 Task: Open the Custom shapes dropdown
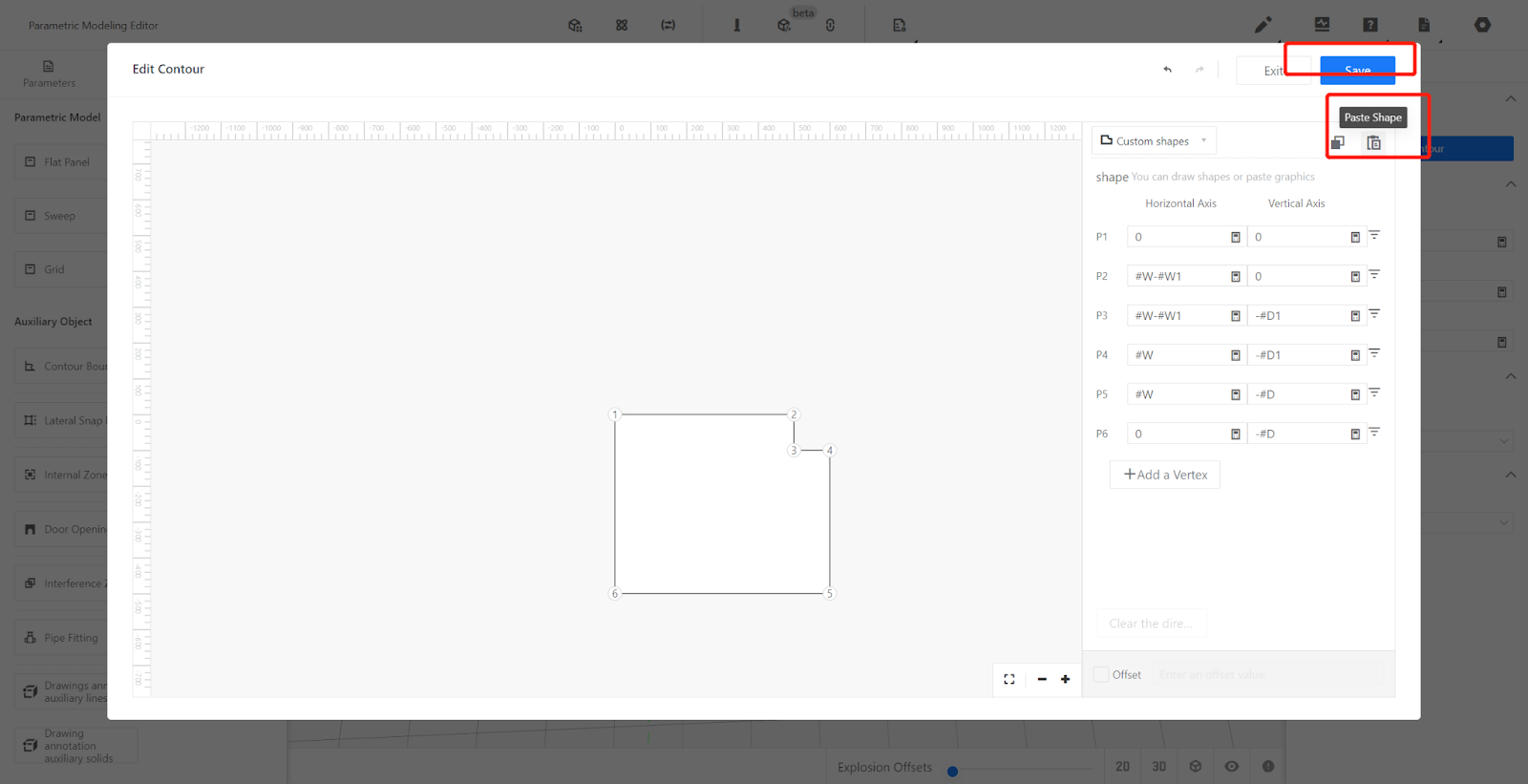1154,141
